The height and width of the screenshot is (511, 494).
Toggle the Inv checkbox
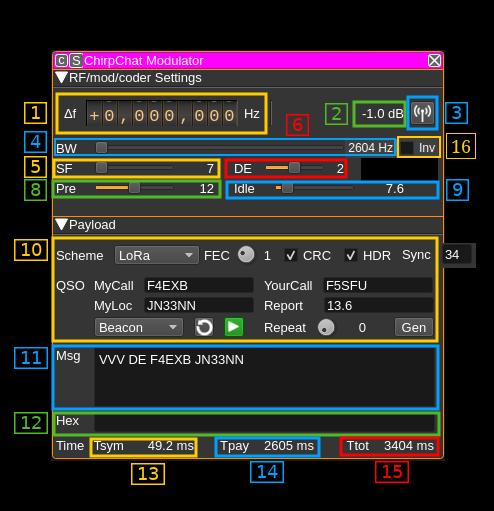pos(407,148)
